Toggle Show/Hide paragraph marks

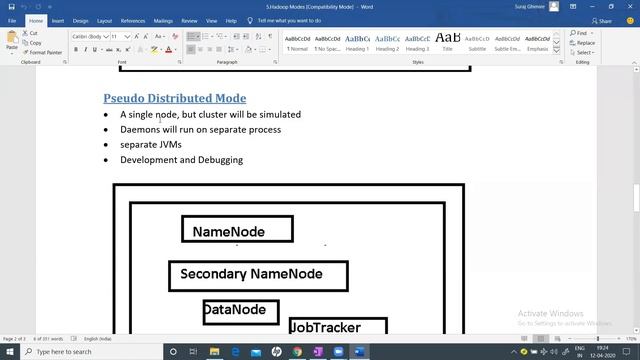click(x=270, y=37)
